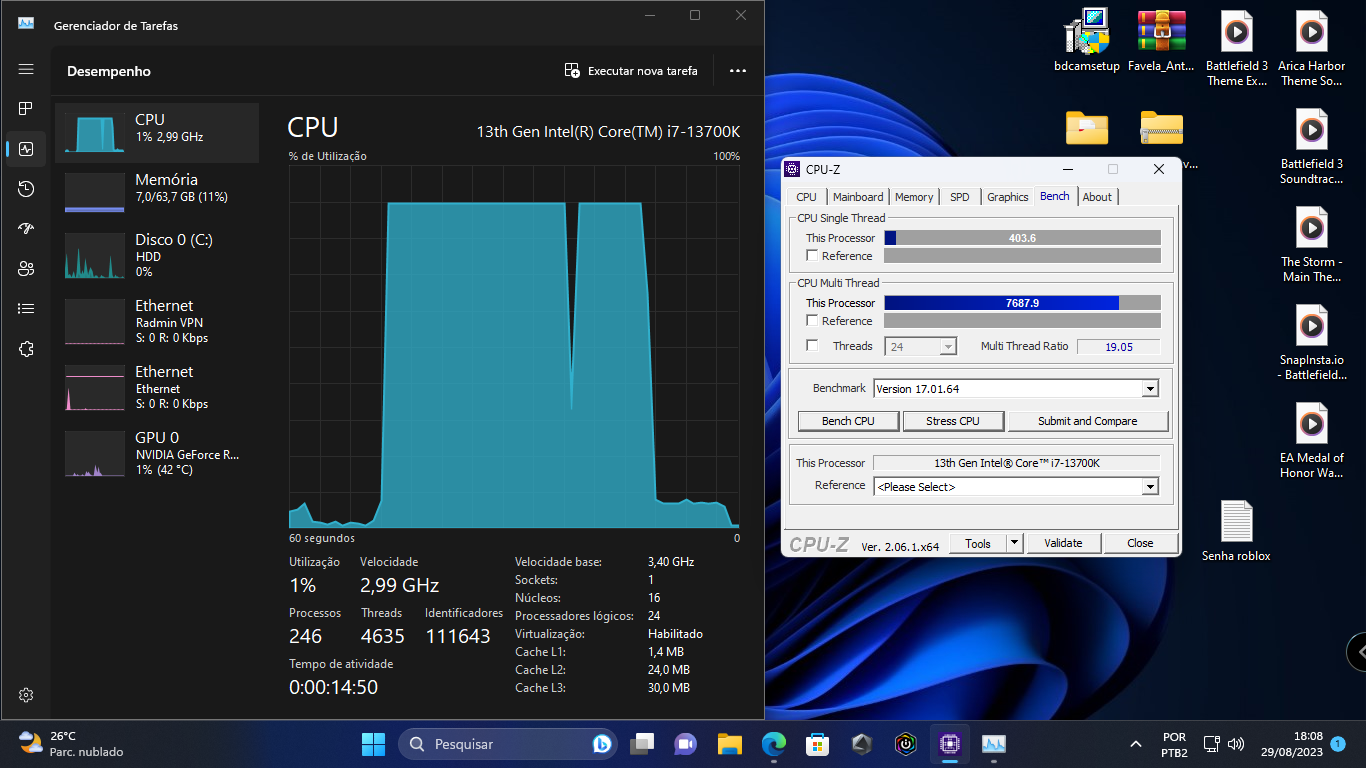The width and height of the screenshot is (1366, 768).
Task: Open Startup apps page icon
Action: 26,229
